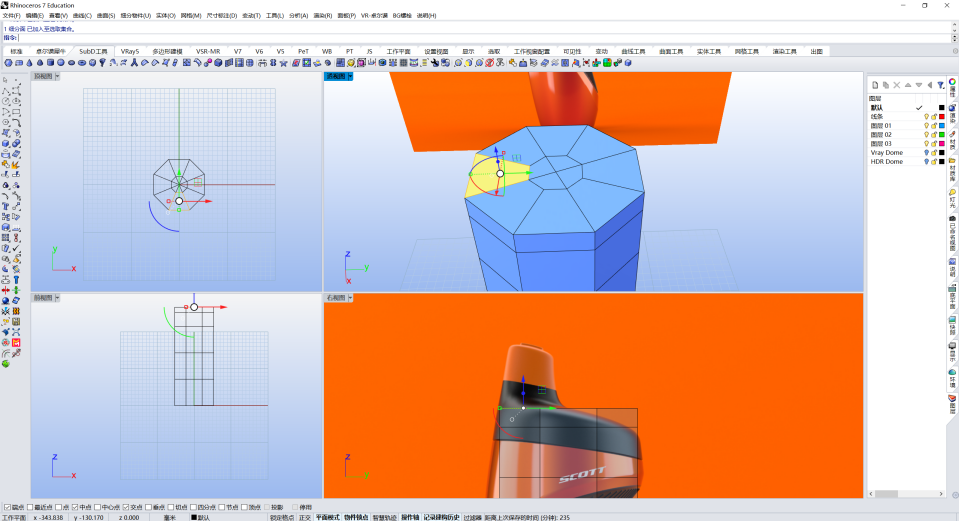The width and height of the screenshot is (959, 521).
Task: Open the layer filter funnel icon
Action: (x=941, y=85)
